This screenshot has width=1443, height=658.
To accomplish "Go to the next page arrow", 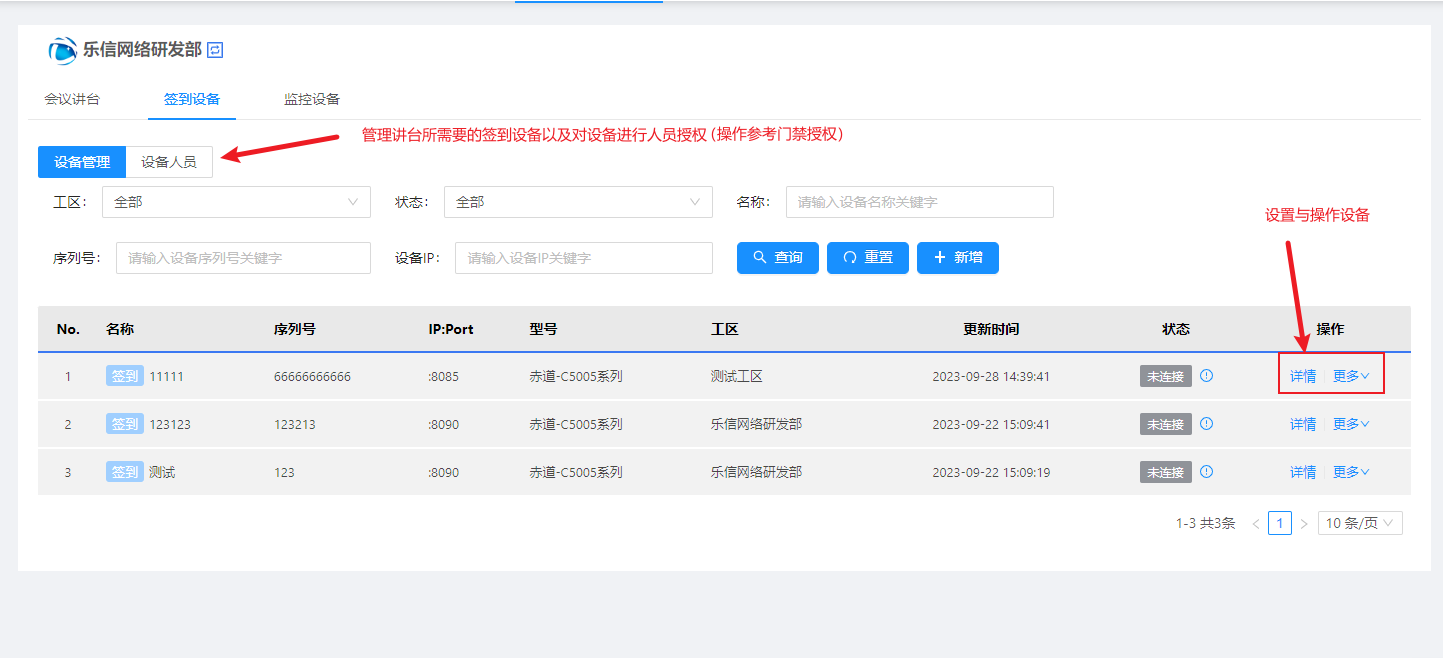I will (x=1304, y=523).
